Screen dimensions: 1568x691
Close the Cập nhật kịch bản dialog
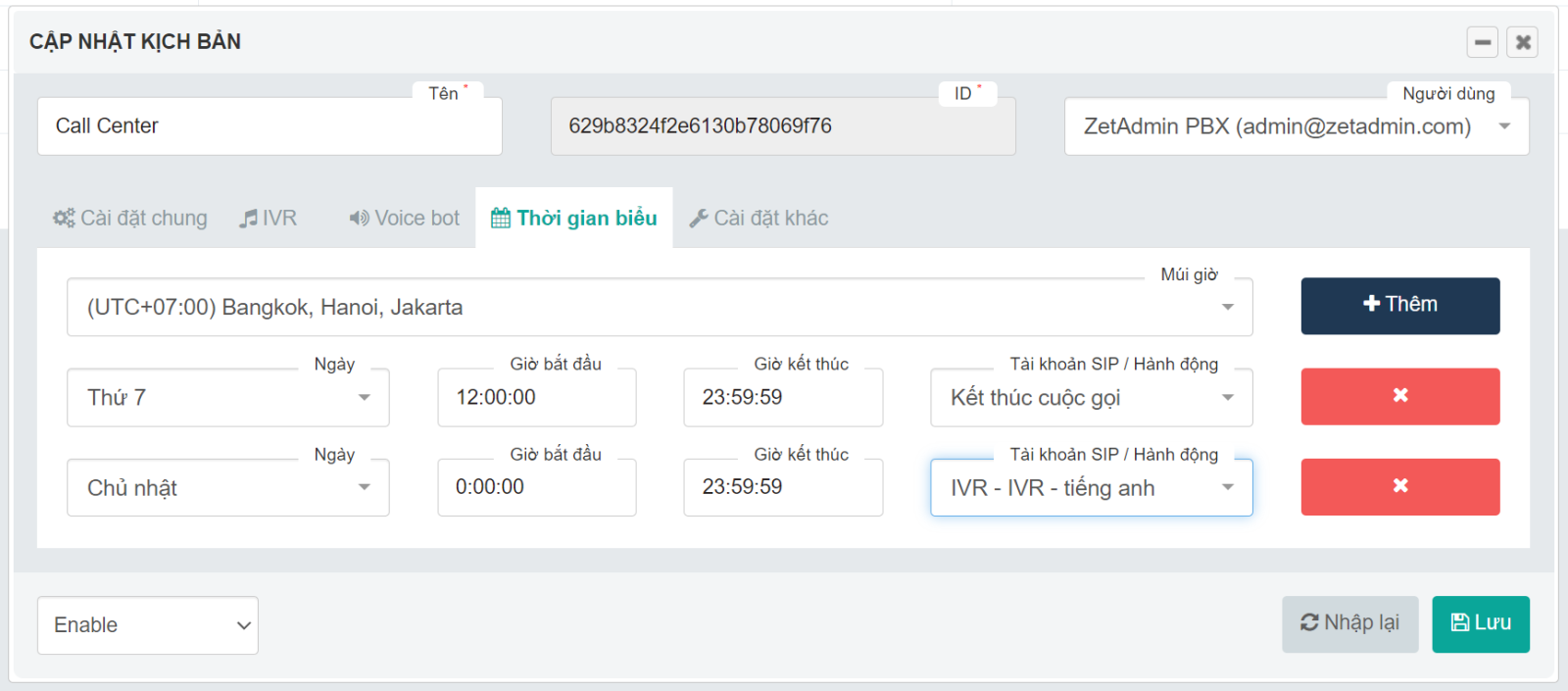point(1522,42)
